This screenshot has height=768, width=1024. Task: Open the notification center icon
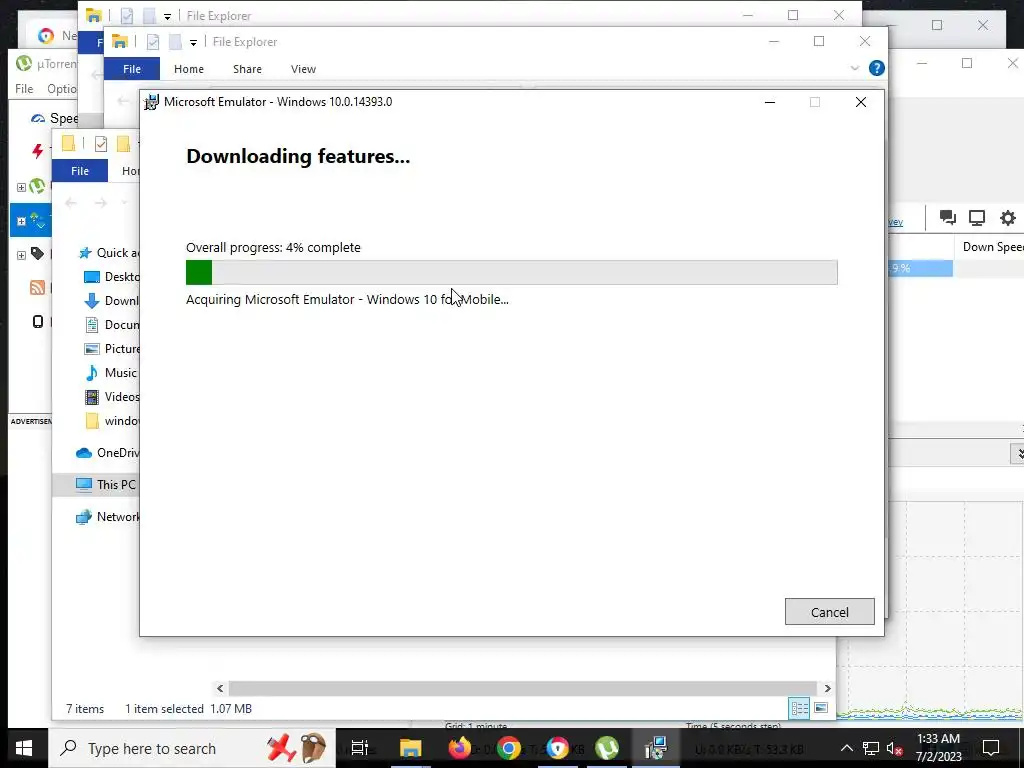click(991, 748)
